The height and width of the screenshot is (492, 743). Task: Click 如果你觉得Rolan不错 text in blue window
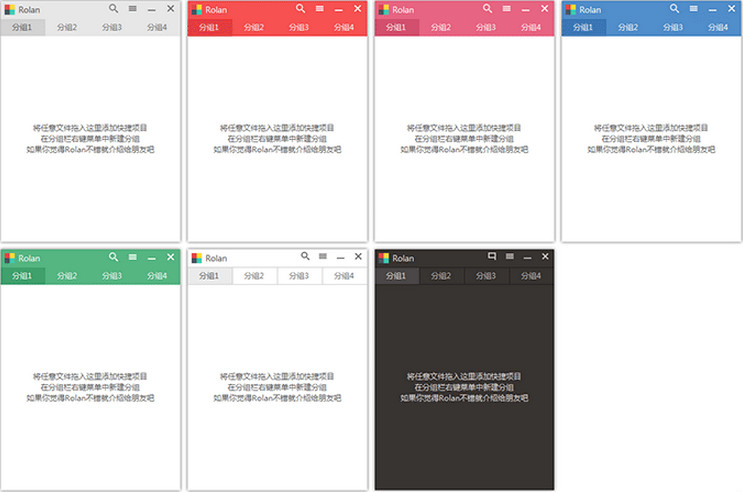651,150
